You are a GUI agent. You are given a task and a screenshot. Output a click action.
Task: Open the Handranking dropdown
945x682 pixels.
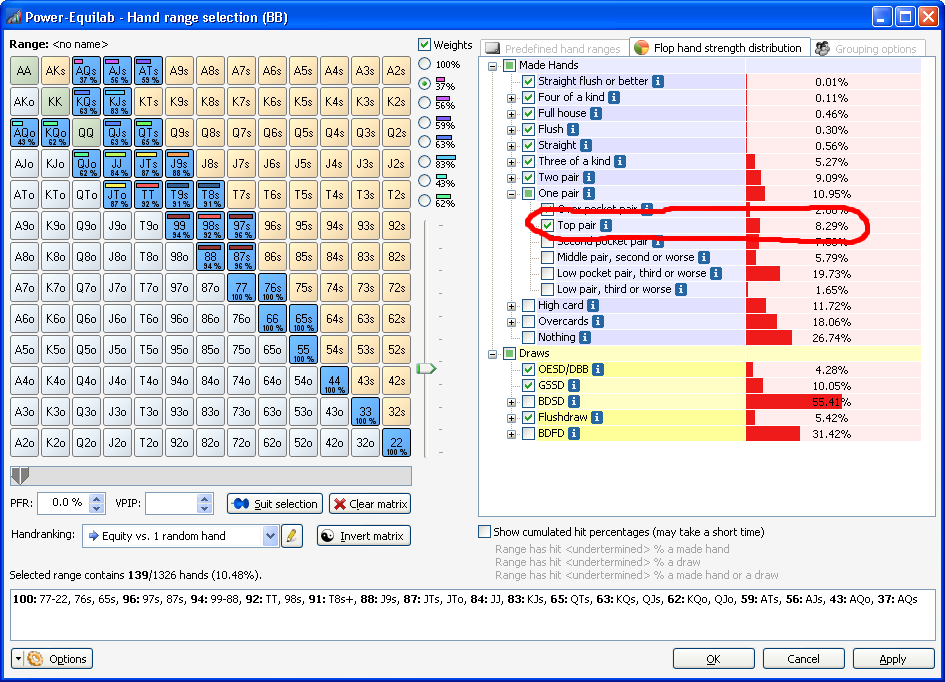270,536
